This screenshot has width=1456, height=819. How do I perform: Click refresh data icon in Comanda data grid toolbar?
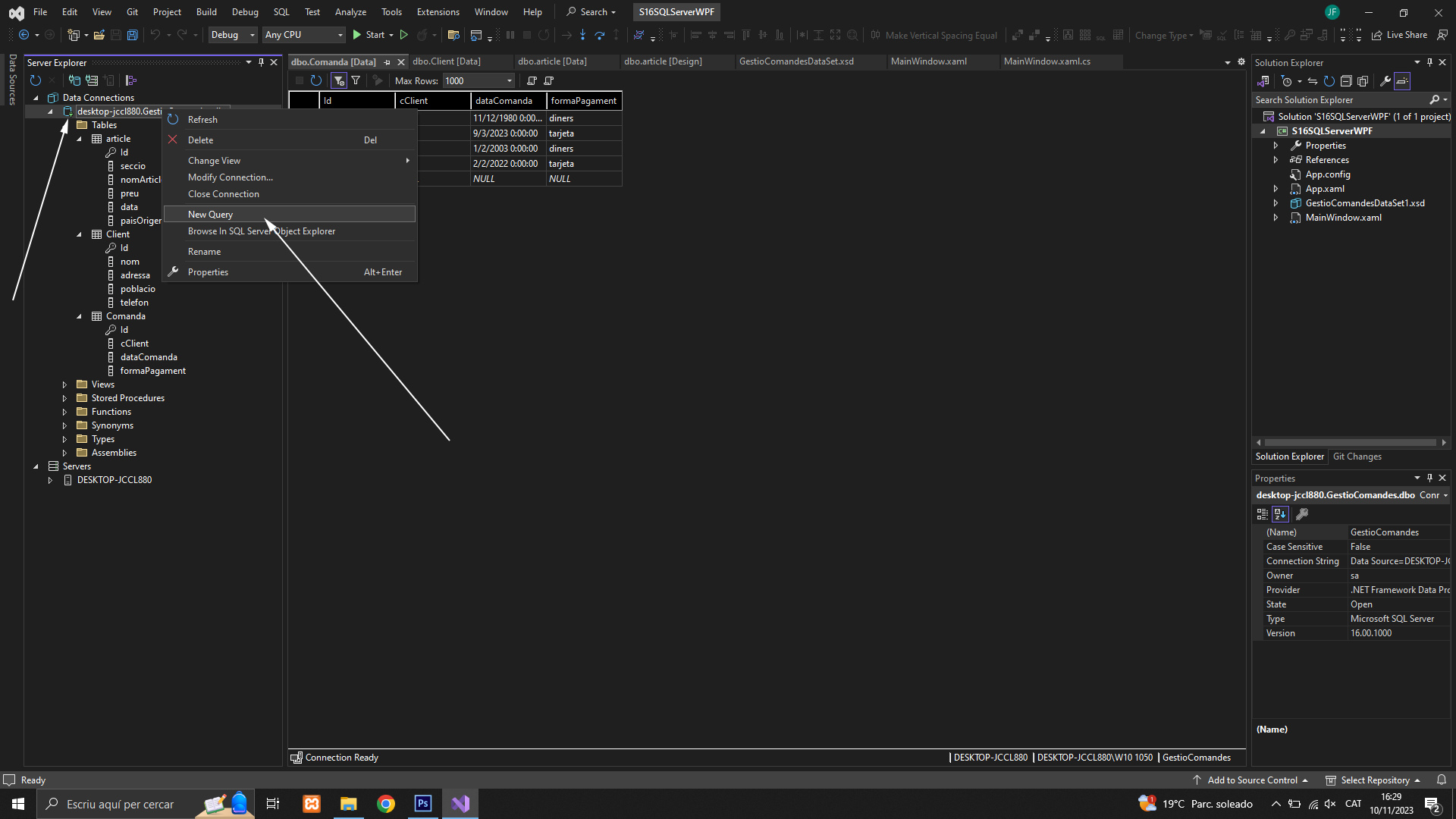316,80
